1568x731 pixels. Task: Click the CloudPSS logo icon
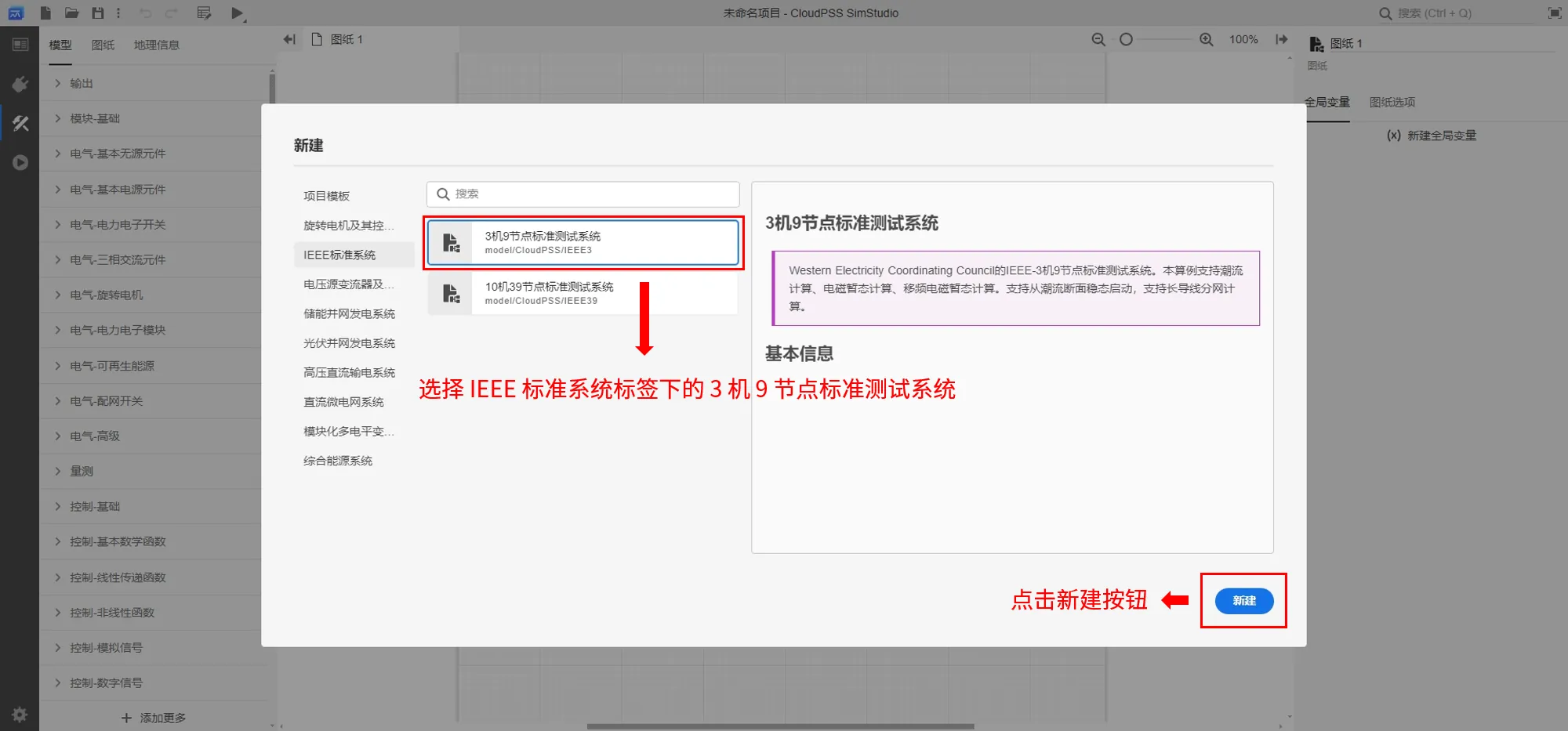coord(15,13)
